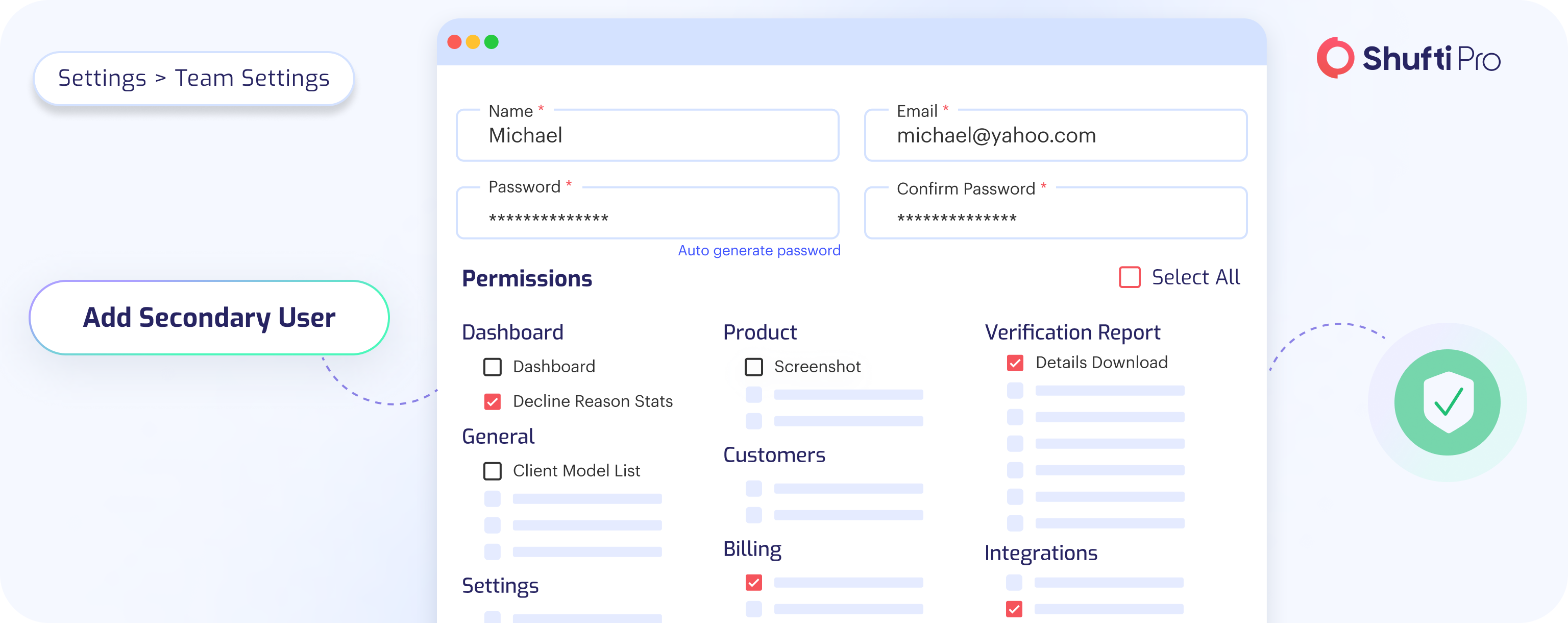Click the Add Secondary User button
This screenshot has height=623, width=1568.
coord(209,317)
